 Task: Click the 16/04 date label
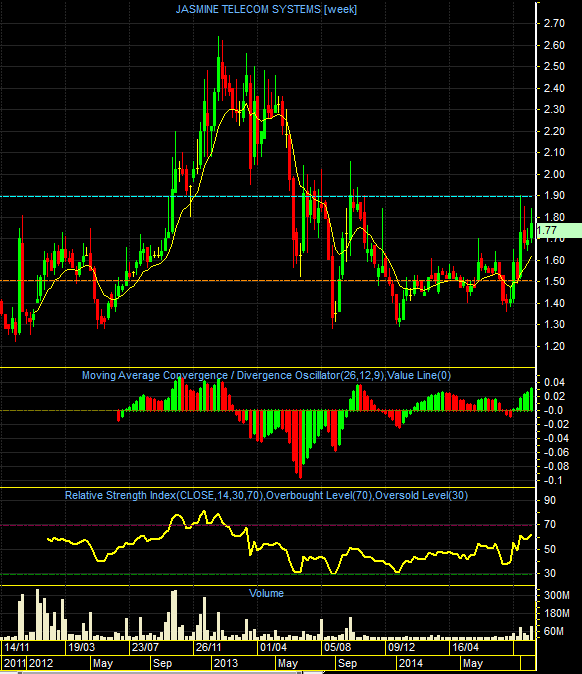click(x=465, y=647)
